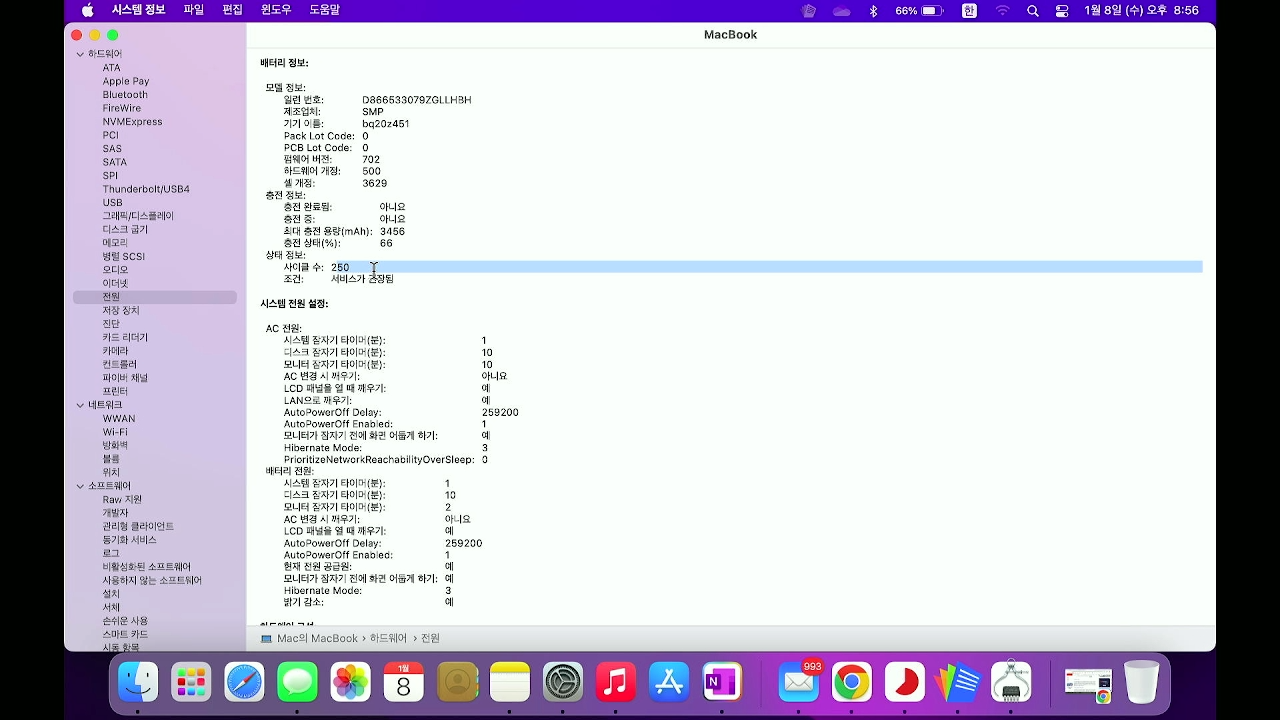
Task: Select Apple Pay in the sidebar
Action: (x=126, y=81)
